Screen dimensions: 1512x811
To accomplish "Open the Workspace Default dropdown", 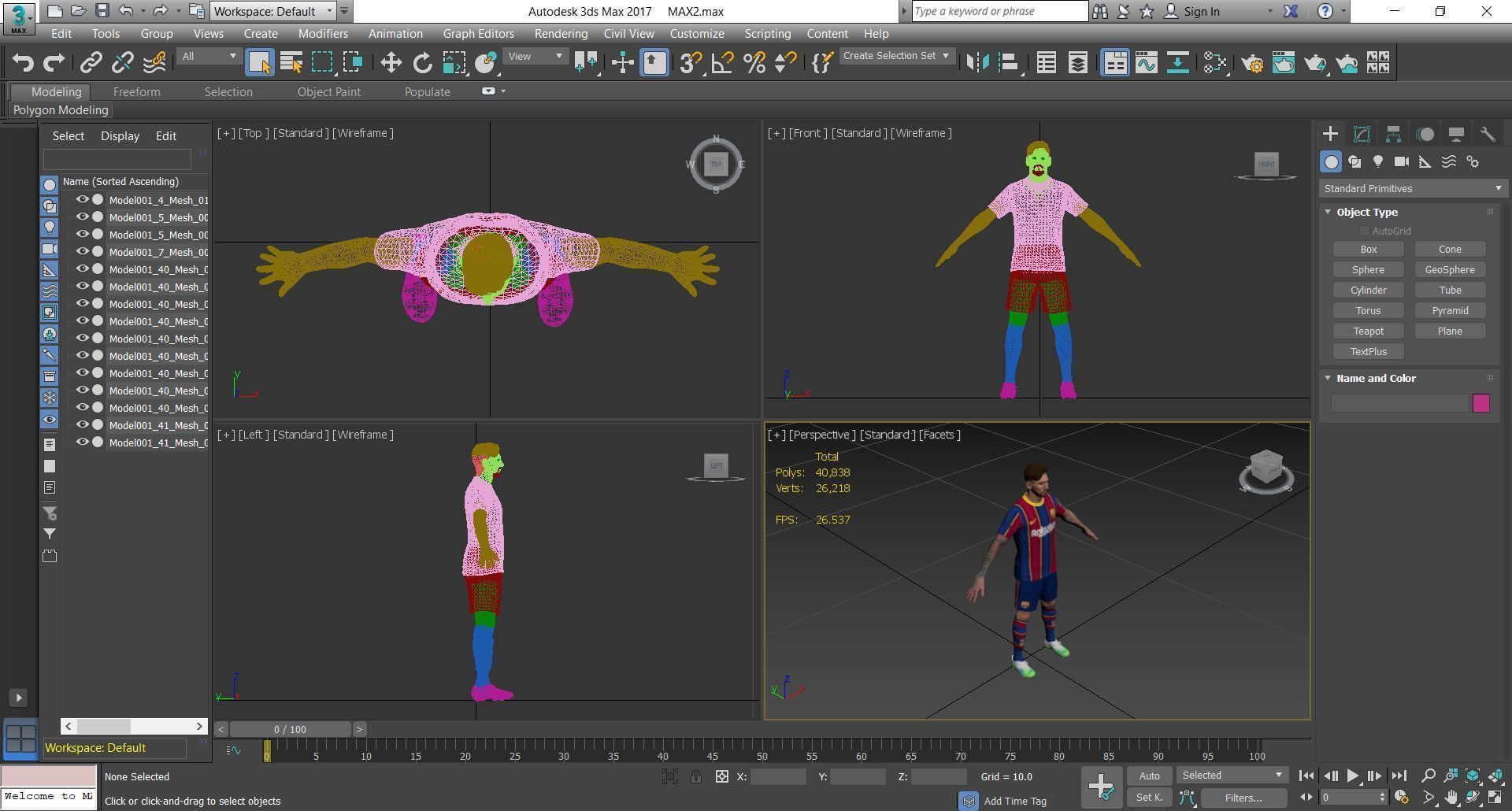I will pyautogui.click(x=274, y=11).
